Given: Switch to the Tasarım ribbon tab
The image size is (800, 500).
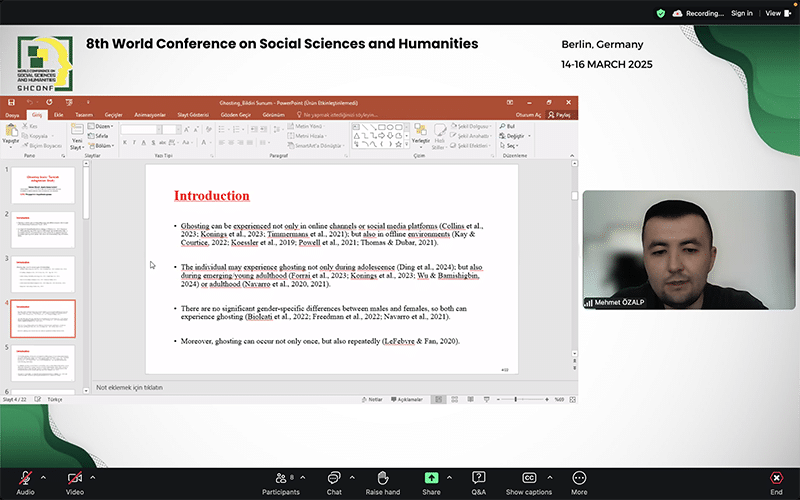Looking at the screenshot, I should click(x=85, y=116).
